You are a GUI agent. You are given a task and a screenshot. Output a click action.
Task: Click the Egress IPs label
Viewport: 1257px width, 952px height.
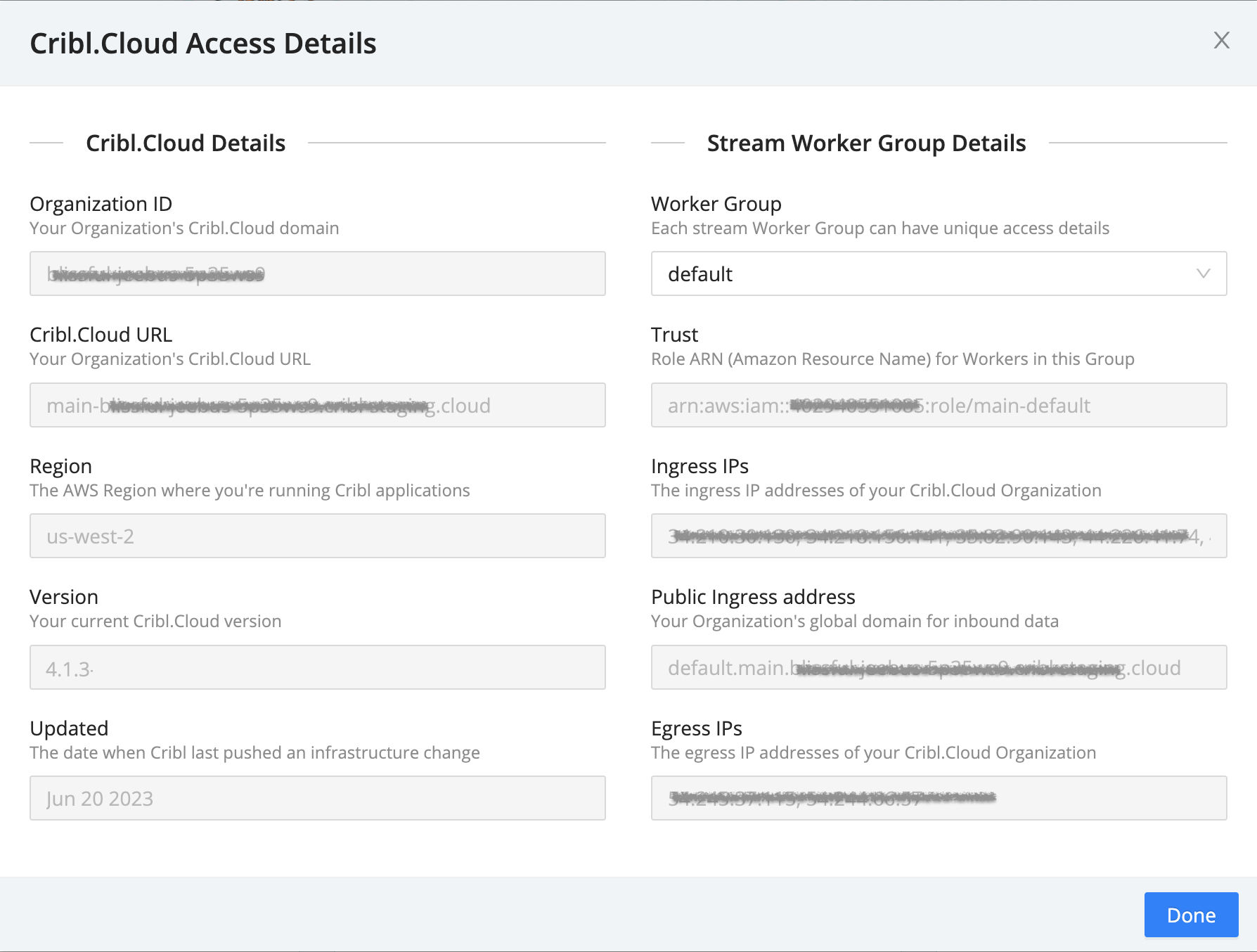696,728
